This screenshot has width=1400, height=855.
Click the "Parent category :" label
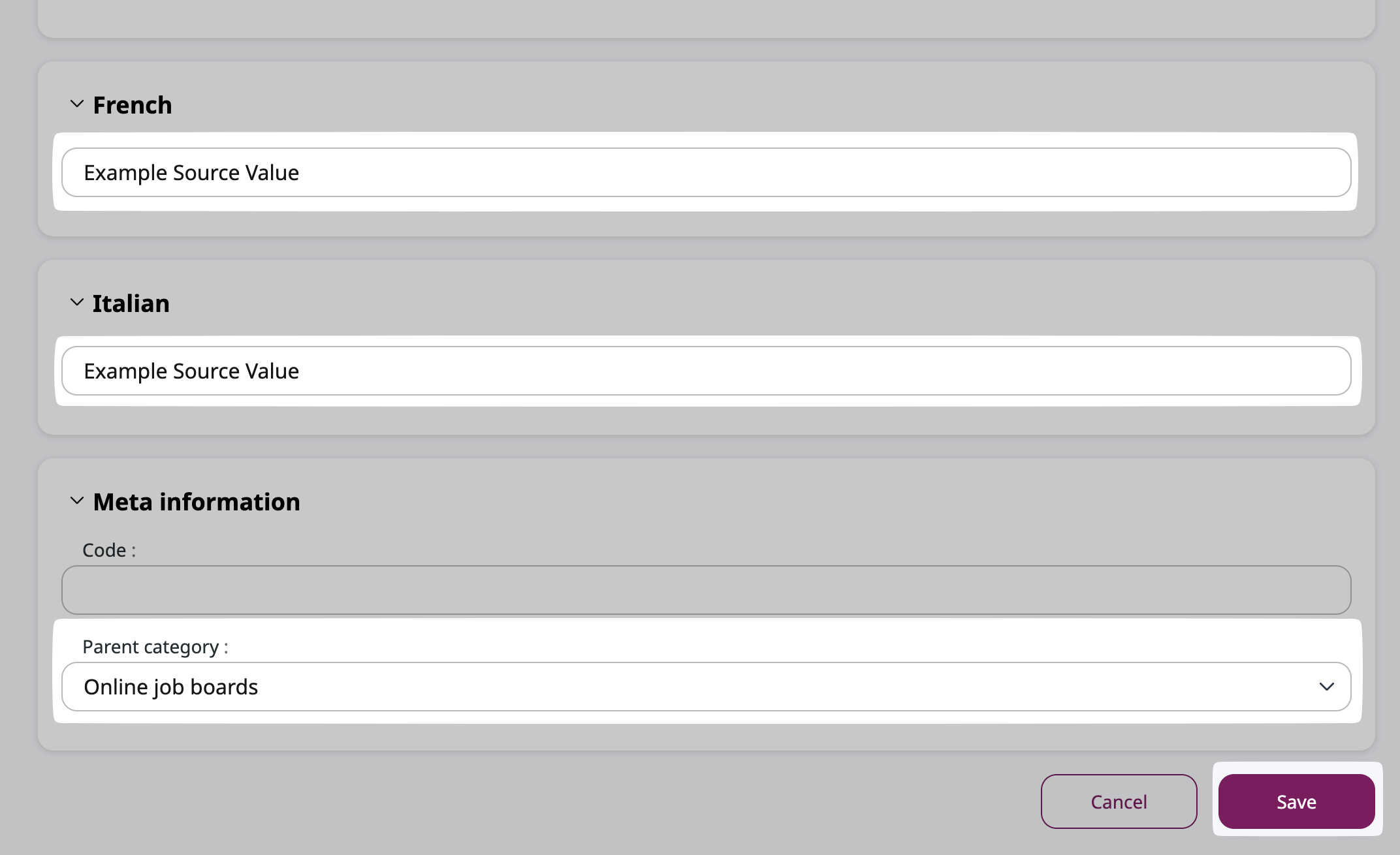[155, 647]
